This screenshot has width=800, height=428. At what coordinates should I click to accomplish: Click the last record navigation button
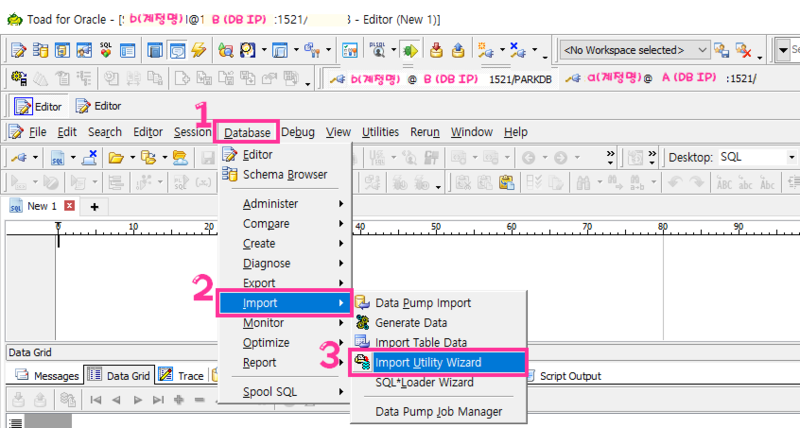click(159, 400)
